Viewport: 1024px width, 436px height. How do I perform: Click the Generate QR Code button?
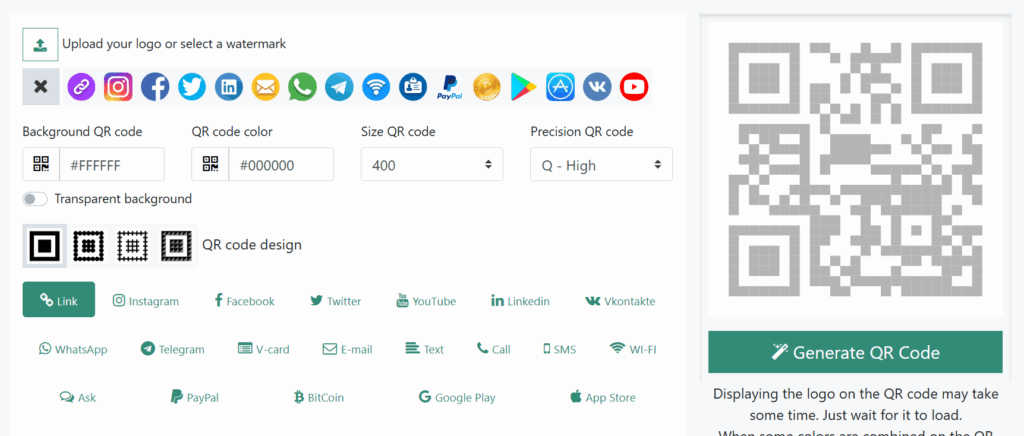(x=856, y=352)
